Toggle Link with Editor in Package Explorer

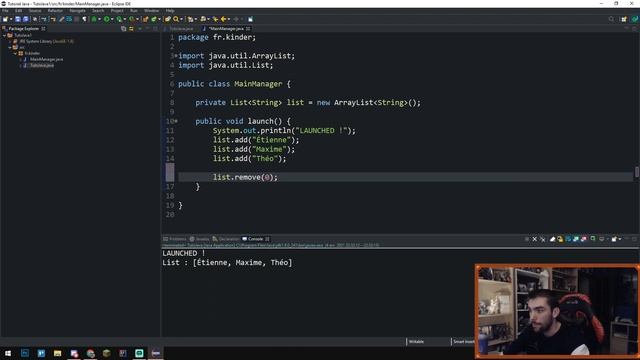[131, 29]
